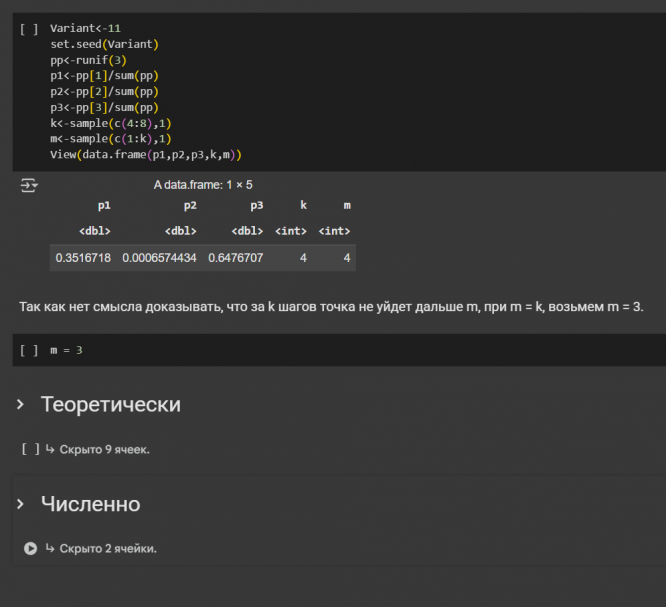Show the 2 hidden cells (Скрыто 2 ячейки)
Screen dimensions: 666x607
(107, 548)
